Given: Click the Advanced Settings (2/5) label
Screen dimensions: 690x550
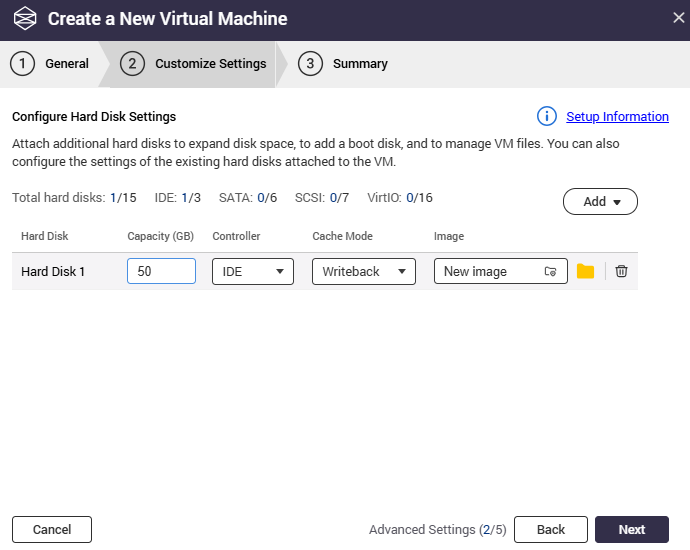Looking at the screenshot, I should 437,529.
